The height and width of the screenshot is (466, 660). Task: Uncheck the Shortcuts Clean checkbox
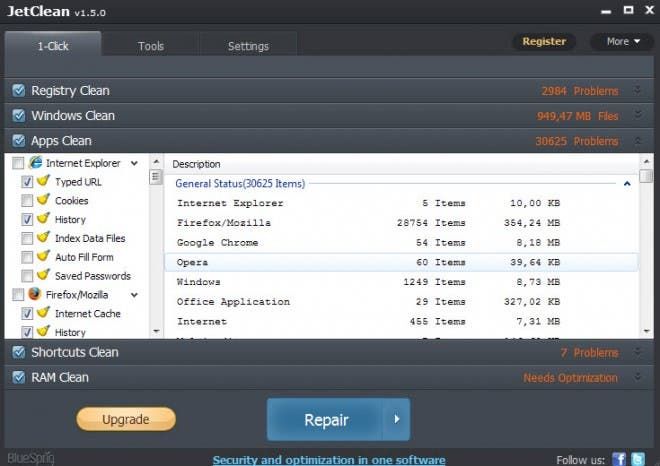tap(19, 352)
